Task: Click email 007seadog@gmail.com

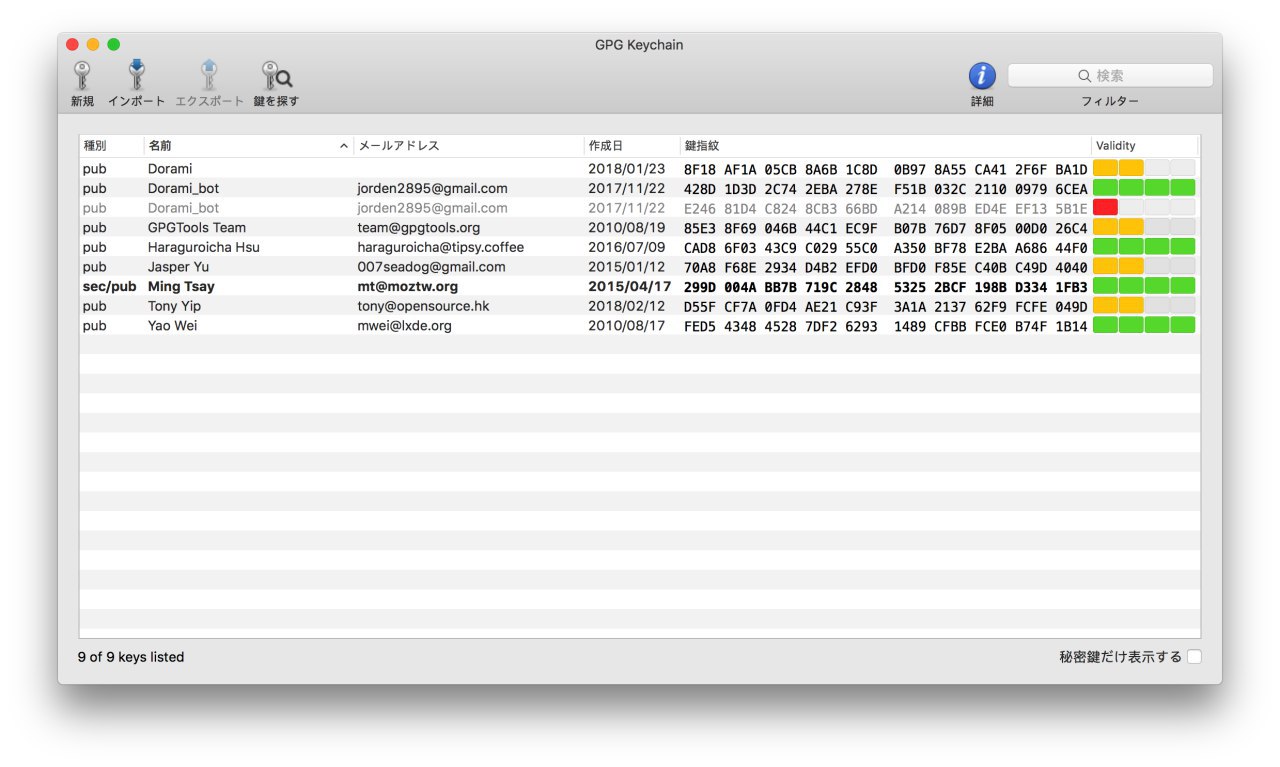Action: pos(432,267)
